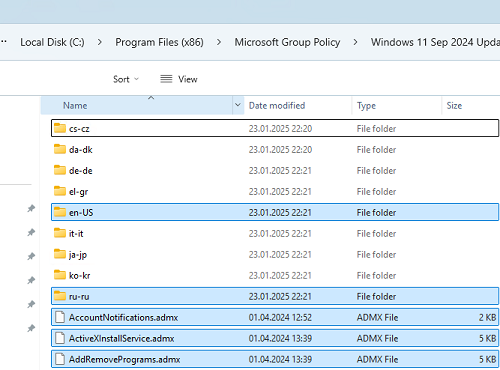Select the da-dk folder icon
The image size is (500, 370).
pyautogui.click(x=60, y=149)
